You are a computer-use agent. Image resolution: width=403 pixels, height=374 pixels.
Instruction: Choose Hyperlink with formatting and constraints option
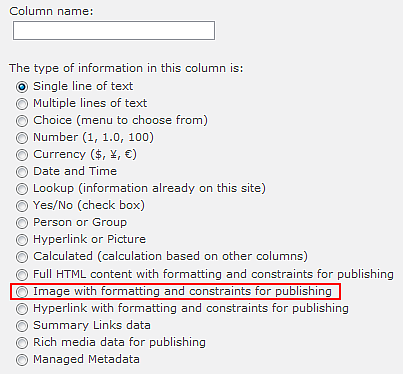click(22, 309)
